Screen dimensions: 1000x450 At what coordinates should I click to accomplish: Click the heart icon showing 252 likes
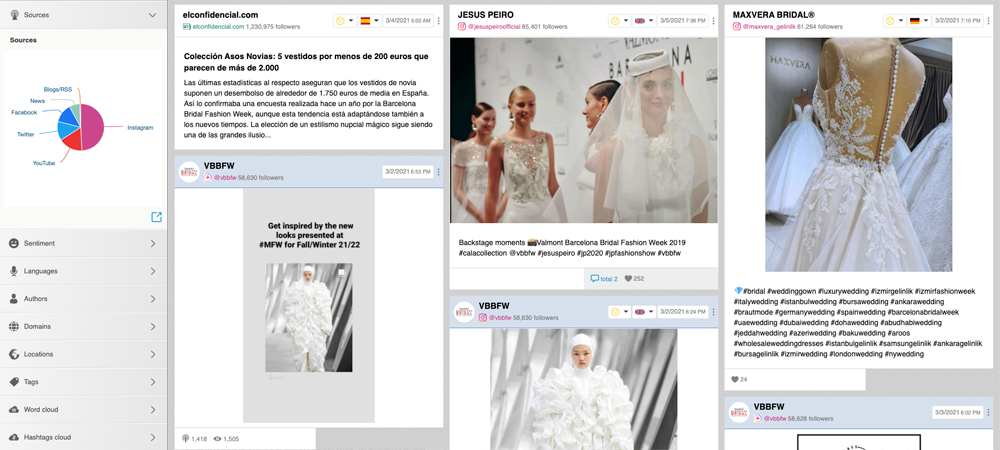click(x=628, y=279)
